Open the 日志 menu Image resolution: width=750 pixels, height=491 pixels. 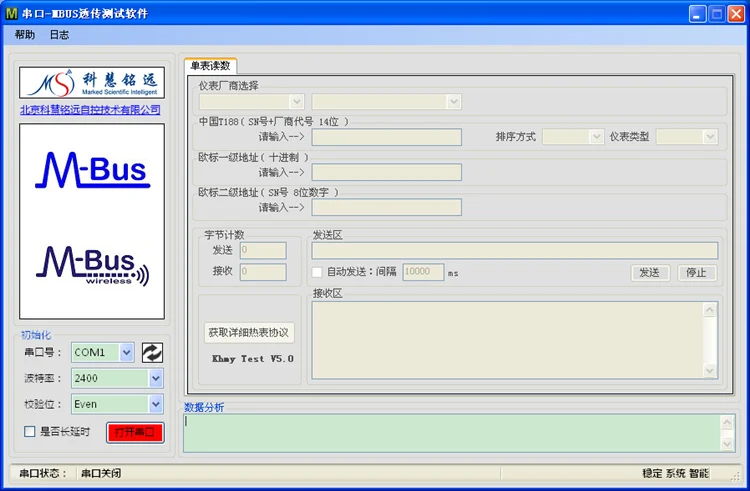pyautogui.click(x=59, y=34)
